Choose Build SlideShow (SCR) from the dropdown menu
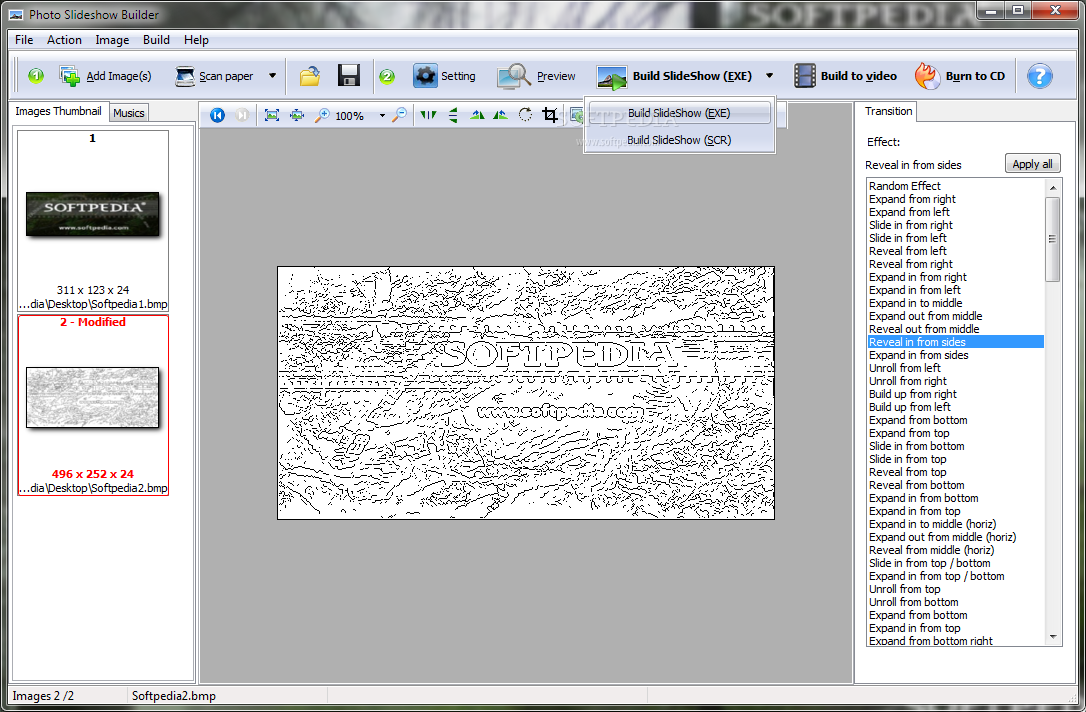This screenshot has width=1086, height=712. (x=679, y=140)
